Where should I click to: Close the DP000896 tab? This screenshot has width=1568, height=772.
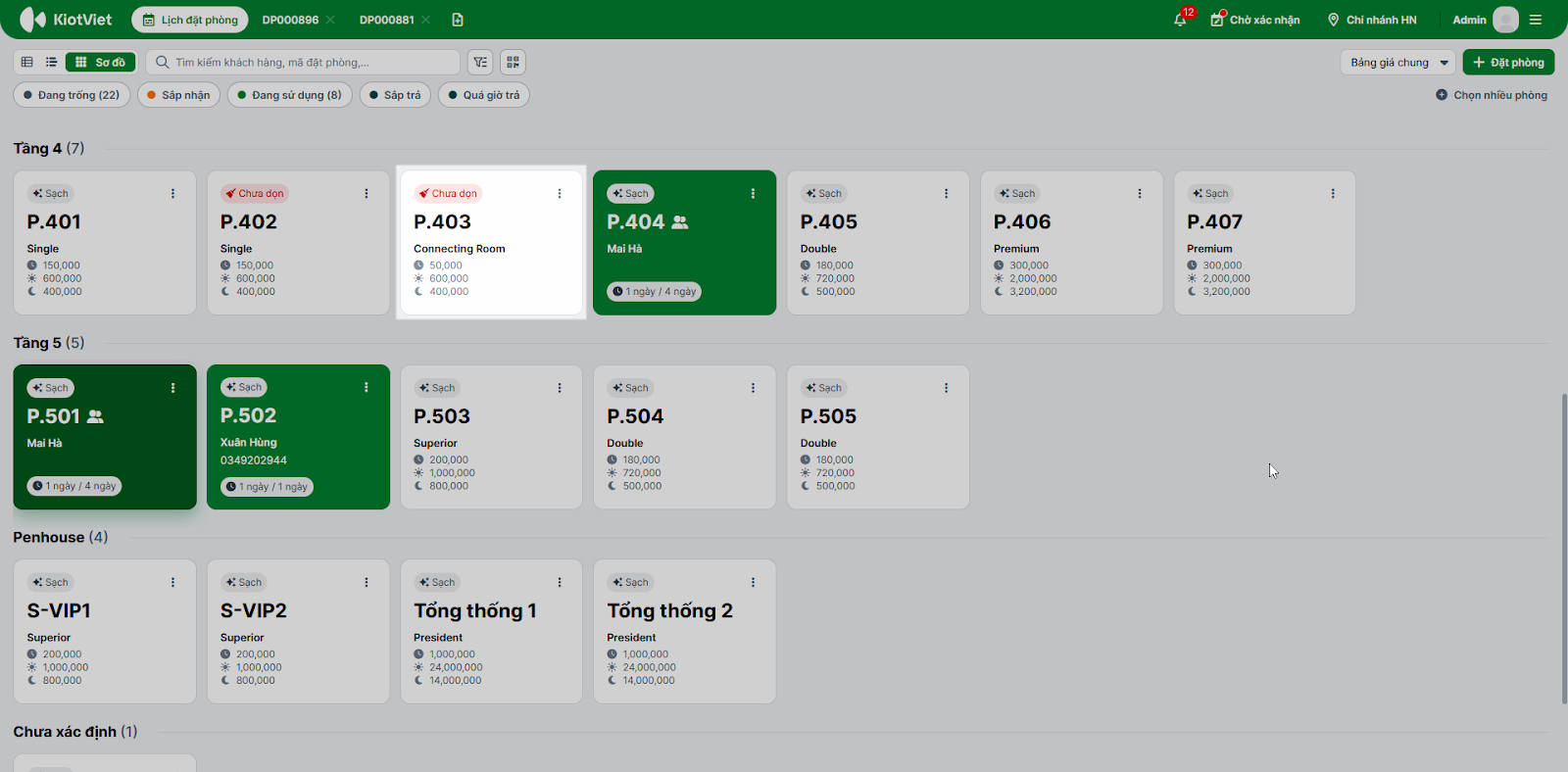point(330,20)
